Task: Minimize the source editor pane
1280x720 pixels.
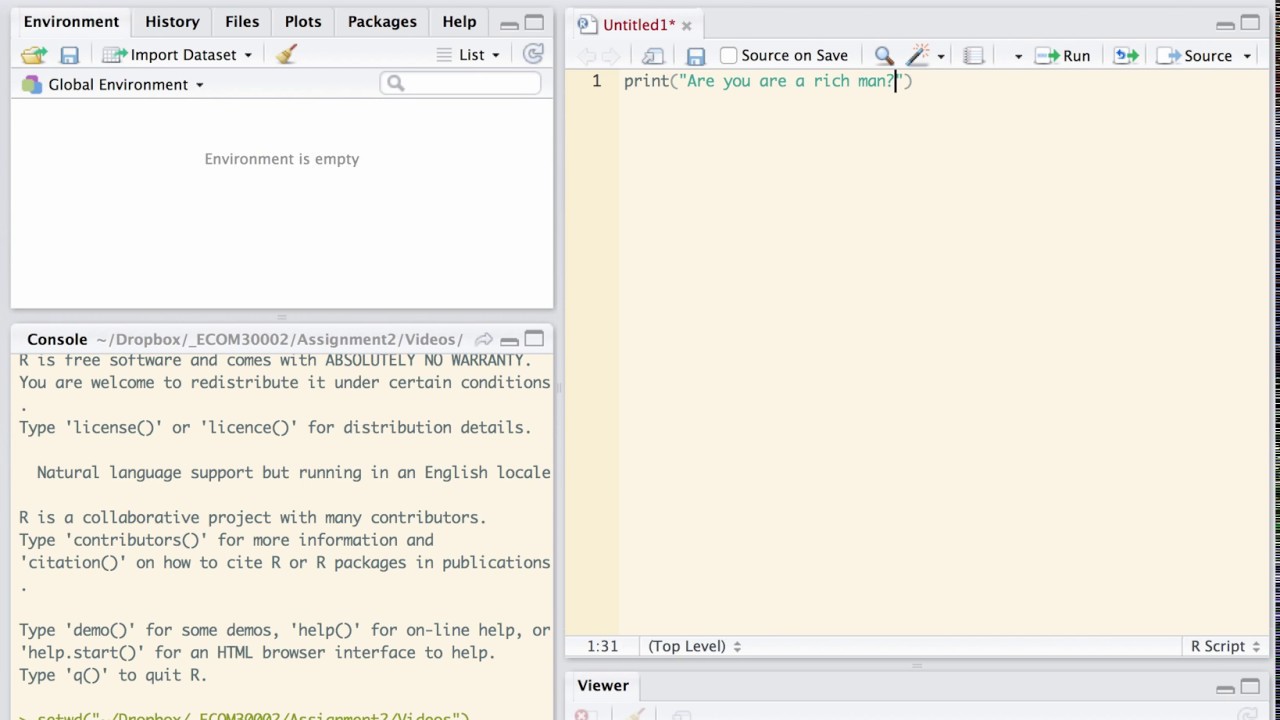Action: pos(1225,24)
